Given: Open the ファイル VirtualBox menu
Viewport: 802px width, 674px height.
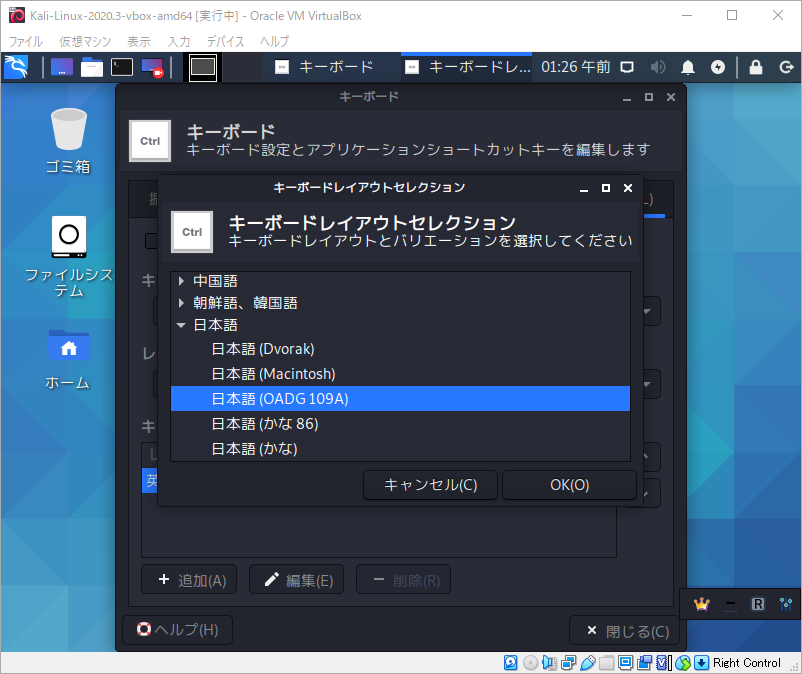Looking at the screenshot, I should coord(26,41).
